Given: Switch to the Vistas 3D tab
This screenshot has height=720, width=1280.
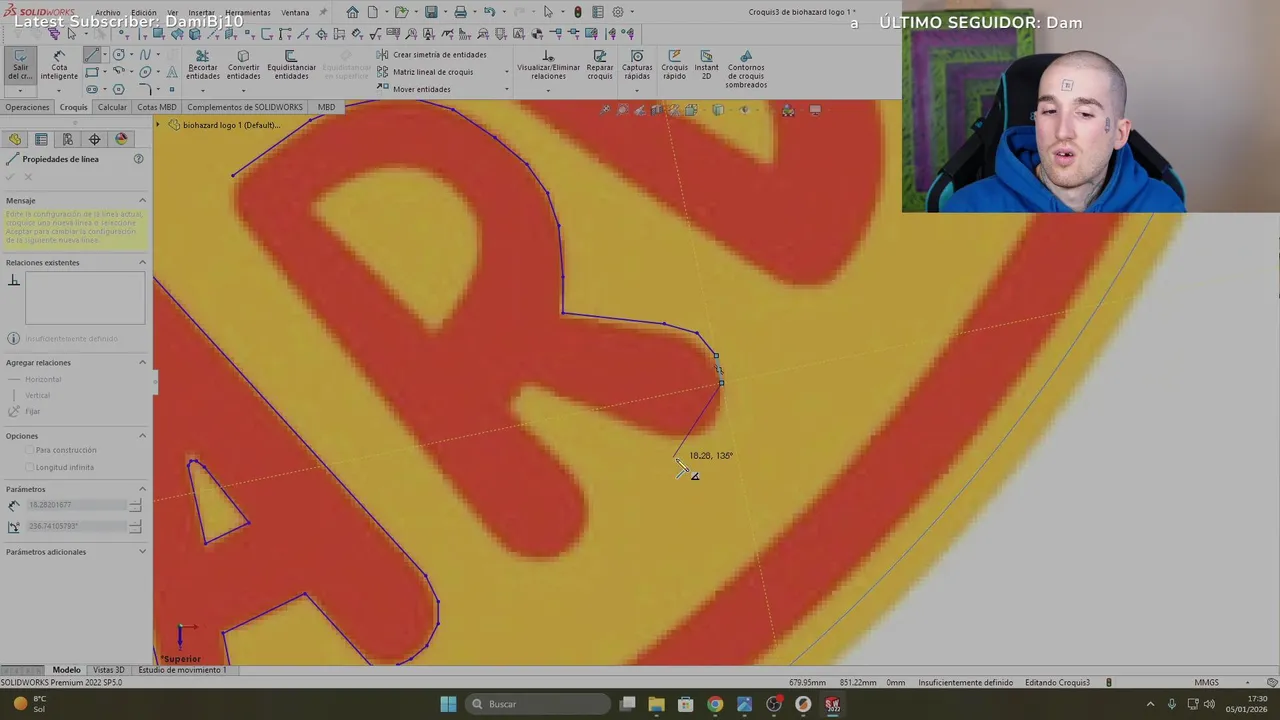Looking at the screenshot, I should [108, 670].
